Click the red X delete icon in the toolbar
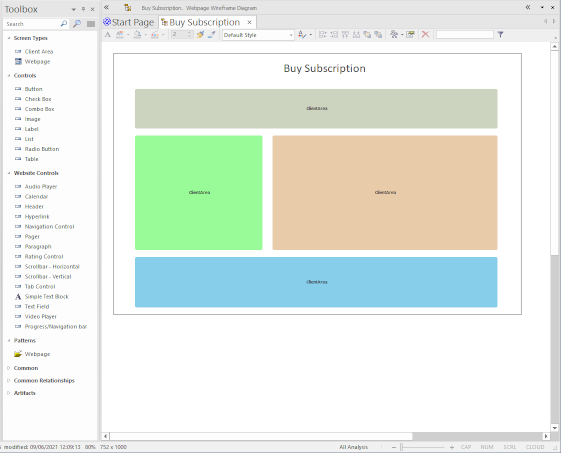 click(425, 34)
